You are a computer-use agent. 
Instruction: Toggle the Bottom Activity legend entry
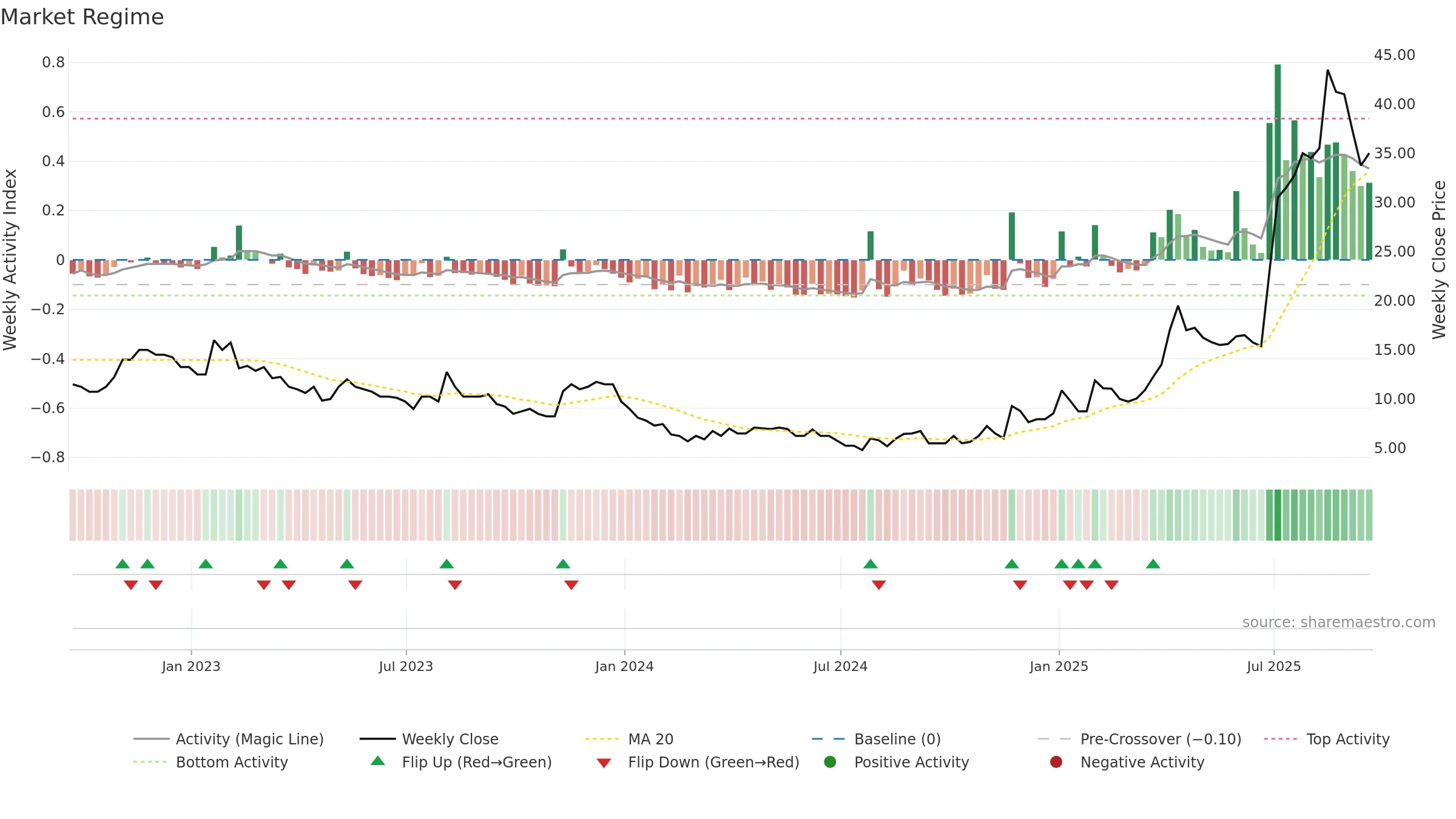click(x=211, y=762)
